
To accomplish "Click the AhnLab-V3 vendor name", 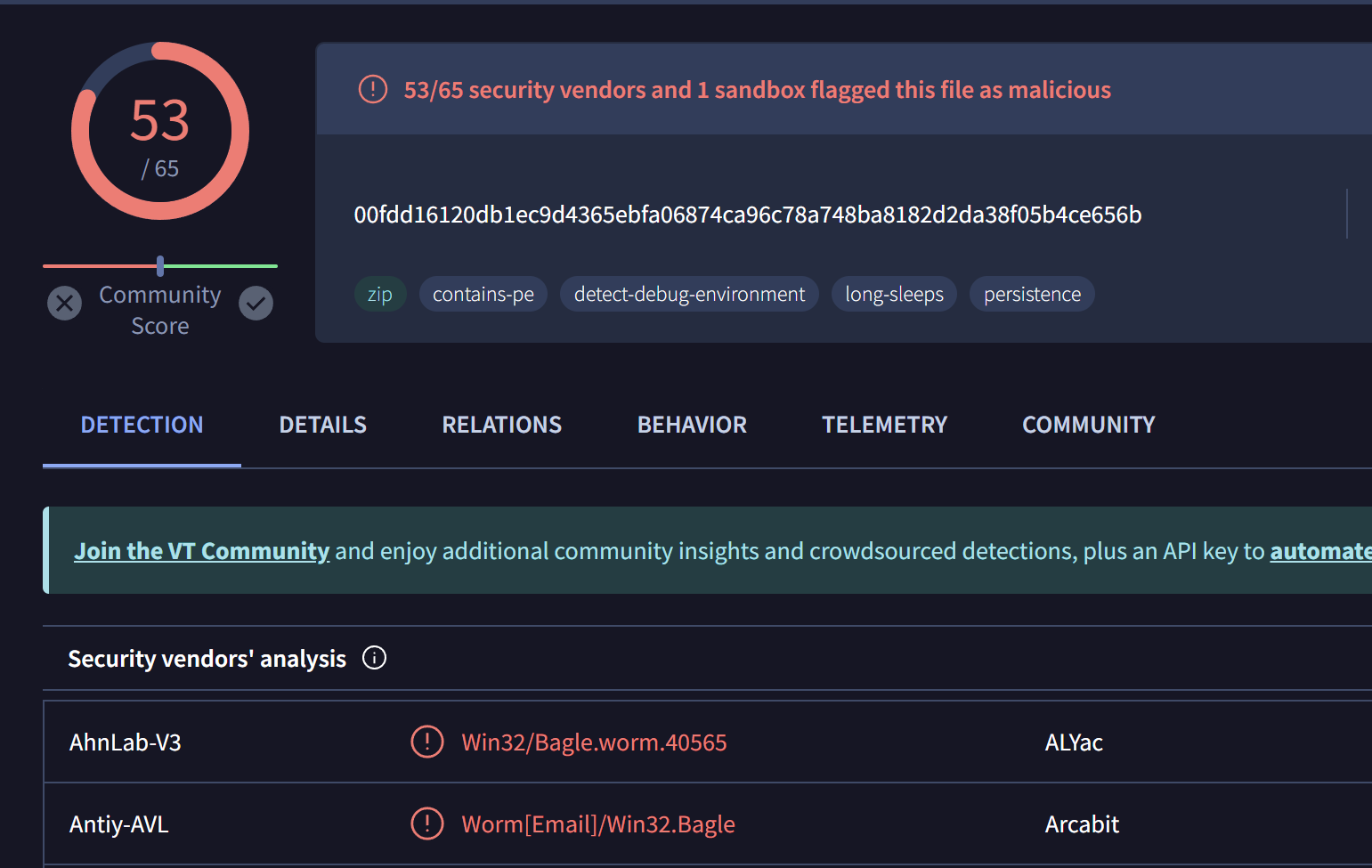I will tap(126, 742).
